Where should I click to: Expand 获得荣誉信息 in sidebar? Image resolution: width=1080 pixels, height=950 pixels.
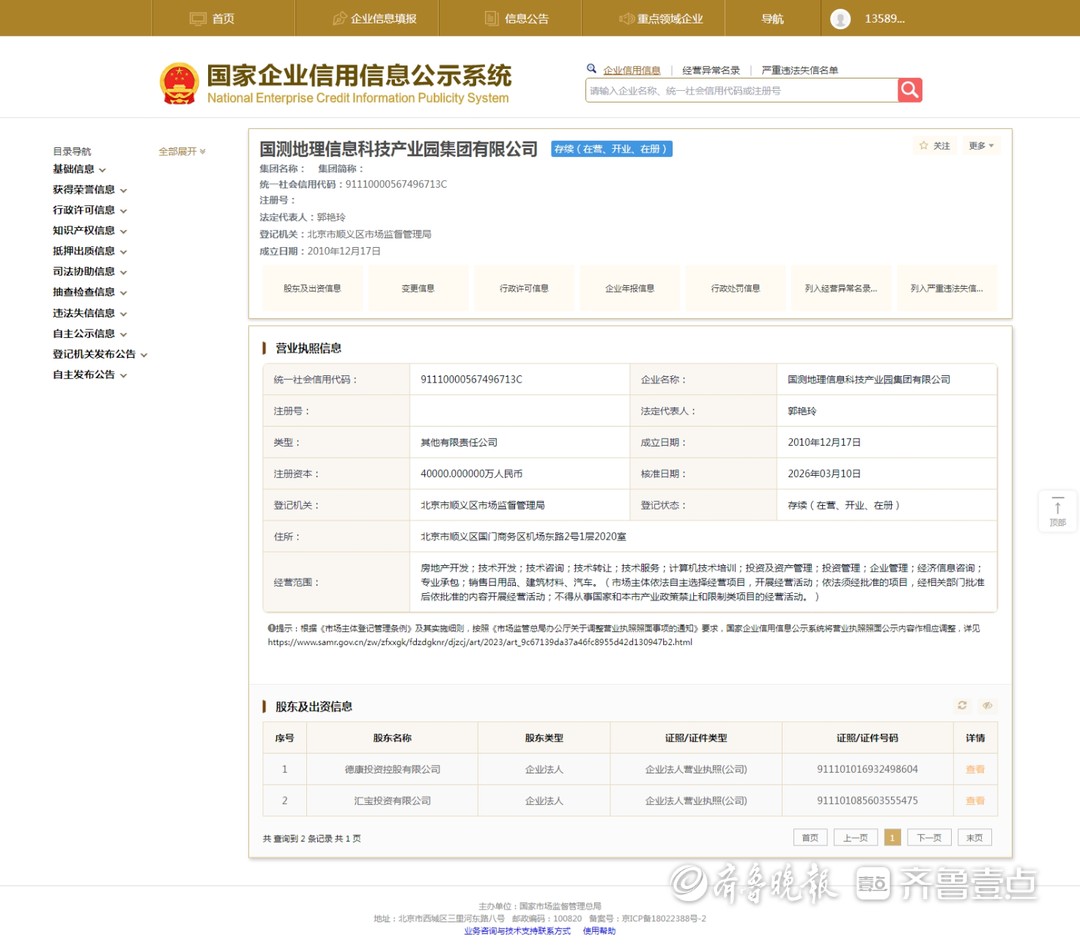tap(90, 189)
